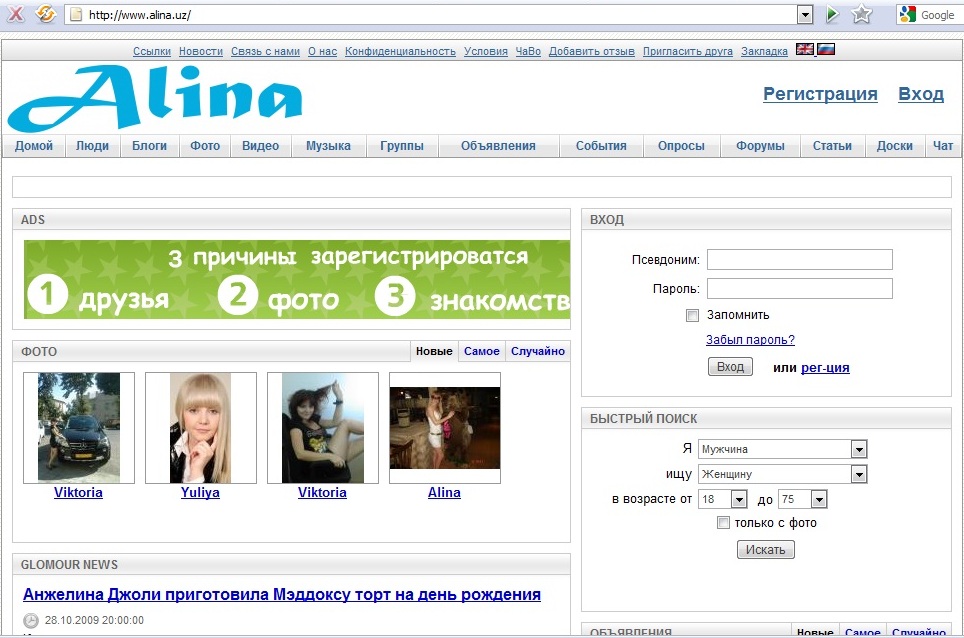Open the Регистрация header link
964x638 pixels.
820,94
